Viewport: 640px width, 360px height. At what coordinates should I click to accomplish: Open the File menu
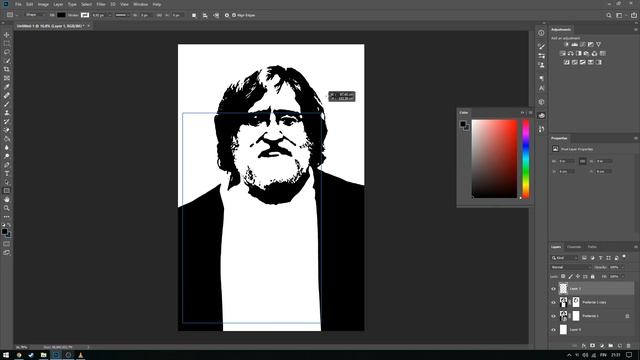(x=18, y=4)
